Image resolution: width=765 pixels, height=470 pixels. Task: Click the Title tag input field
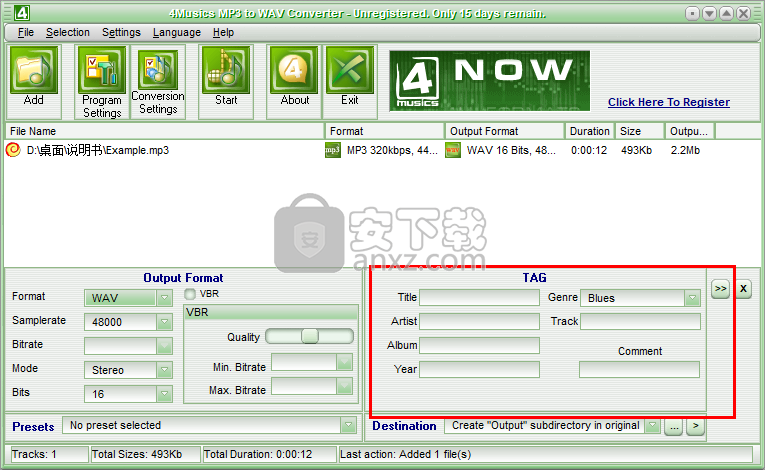[480, 297]
